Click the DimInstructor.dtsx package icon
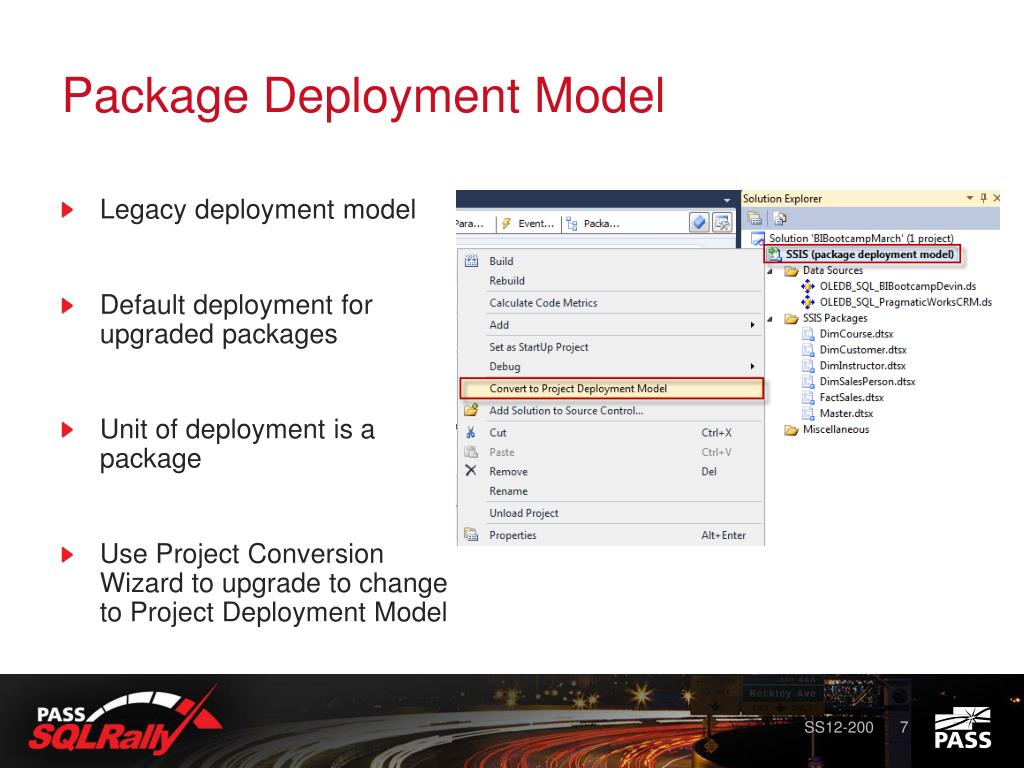The image size is (1024, 768). tap(808, 365)
